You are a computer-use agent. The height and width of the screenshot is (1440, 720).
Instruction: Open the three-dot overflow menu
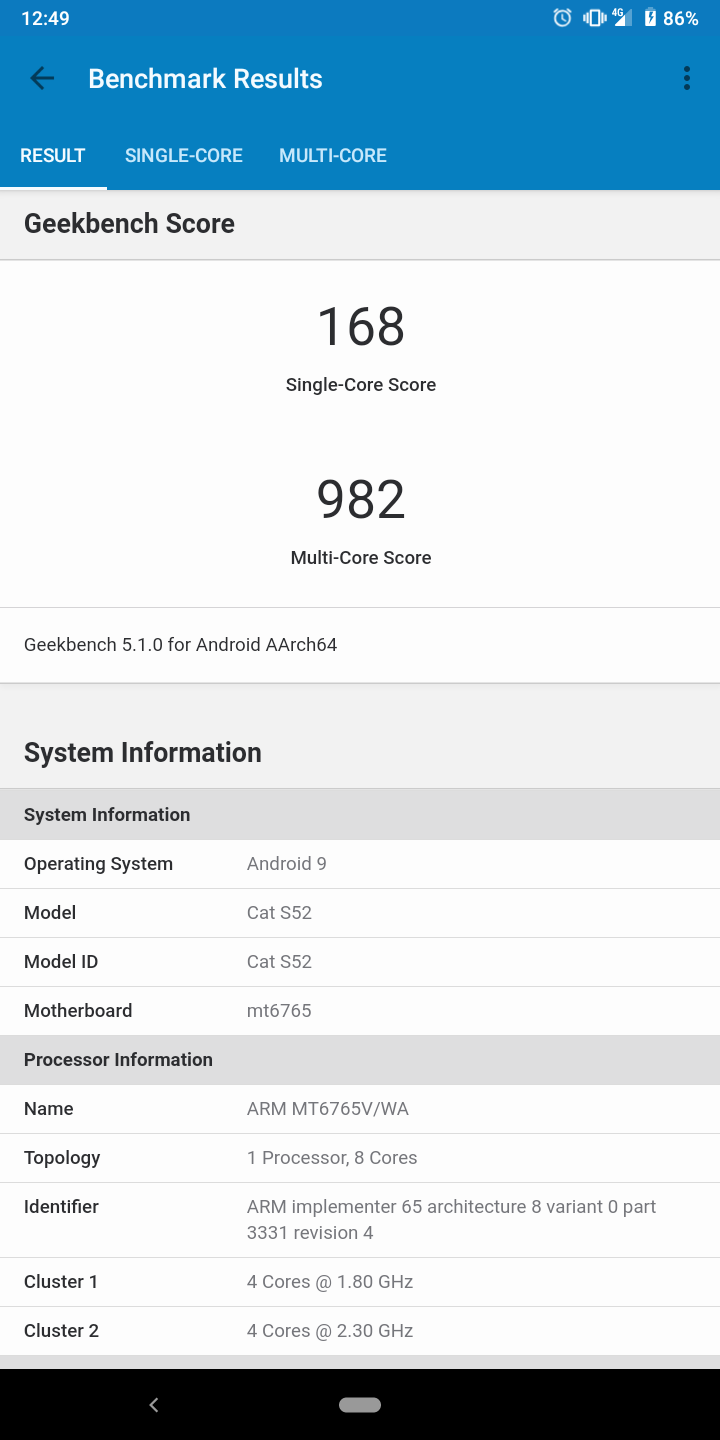click(686, 78)
